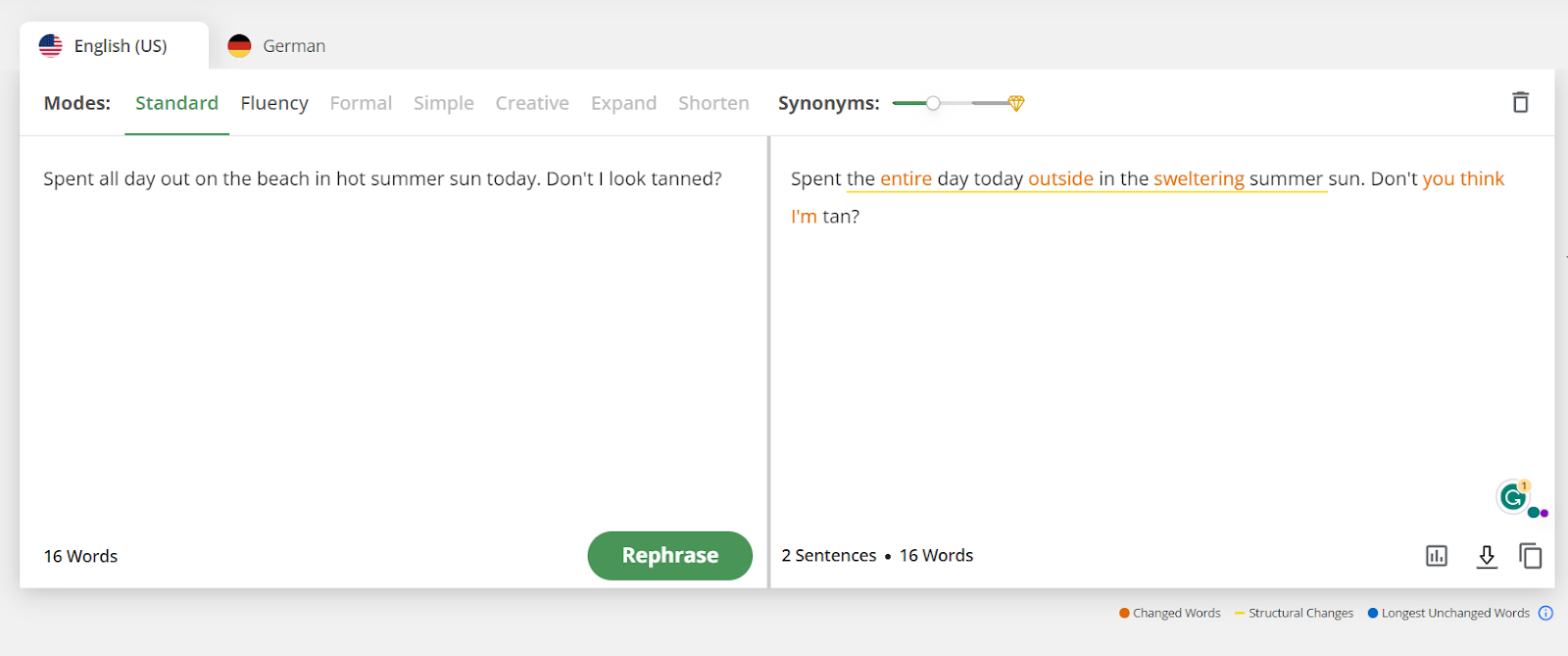This screenshot has width=1568, height=656.
Task: Click the trash delete-text icon
Action: point(1520,102)
